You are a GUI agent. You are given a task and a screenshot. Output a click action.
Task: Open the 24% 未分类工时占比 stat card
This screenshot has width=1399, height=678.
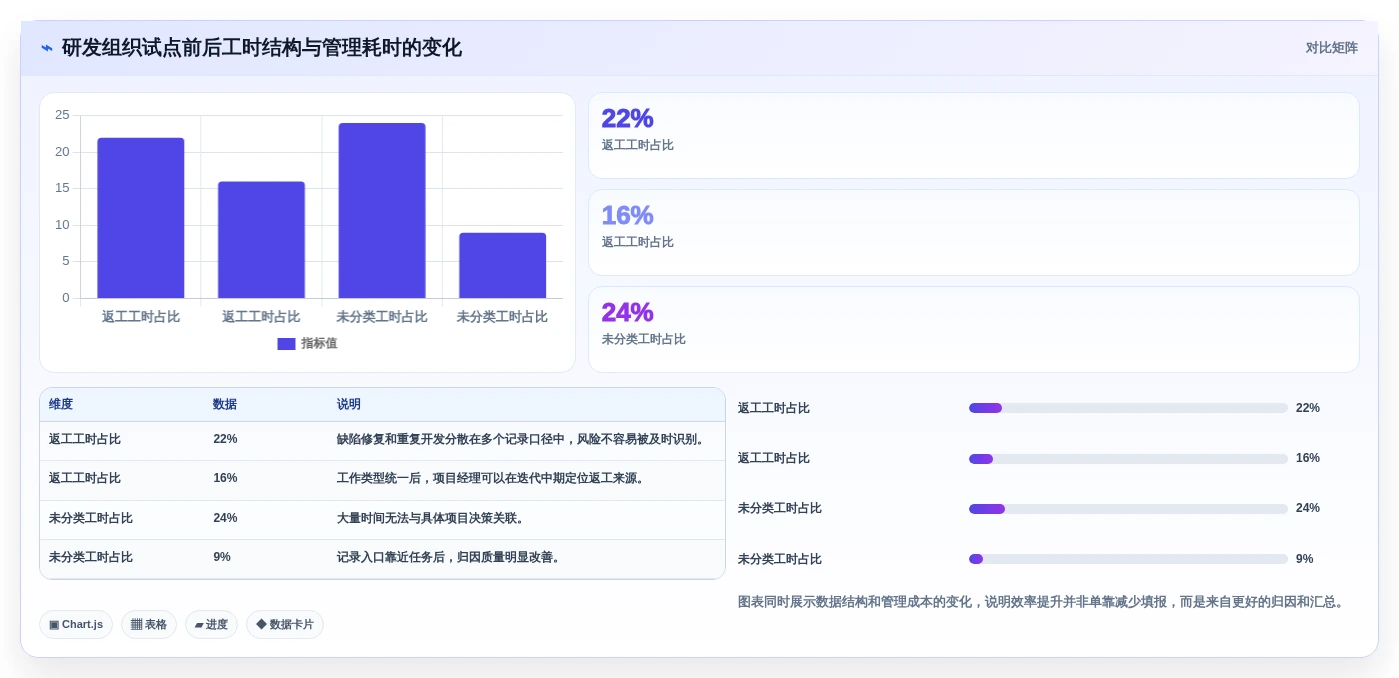pos(974,330)
